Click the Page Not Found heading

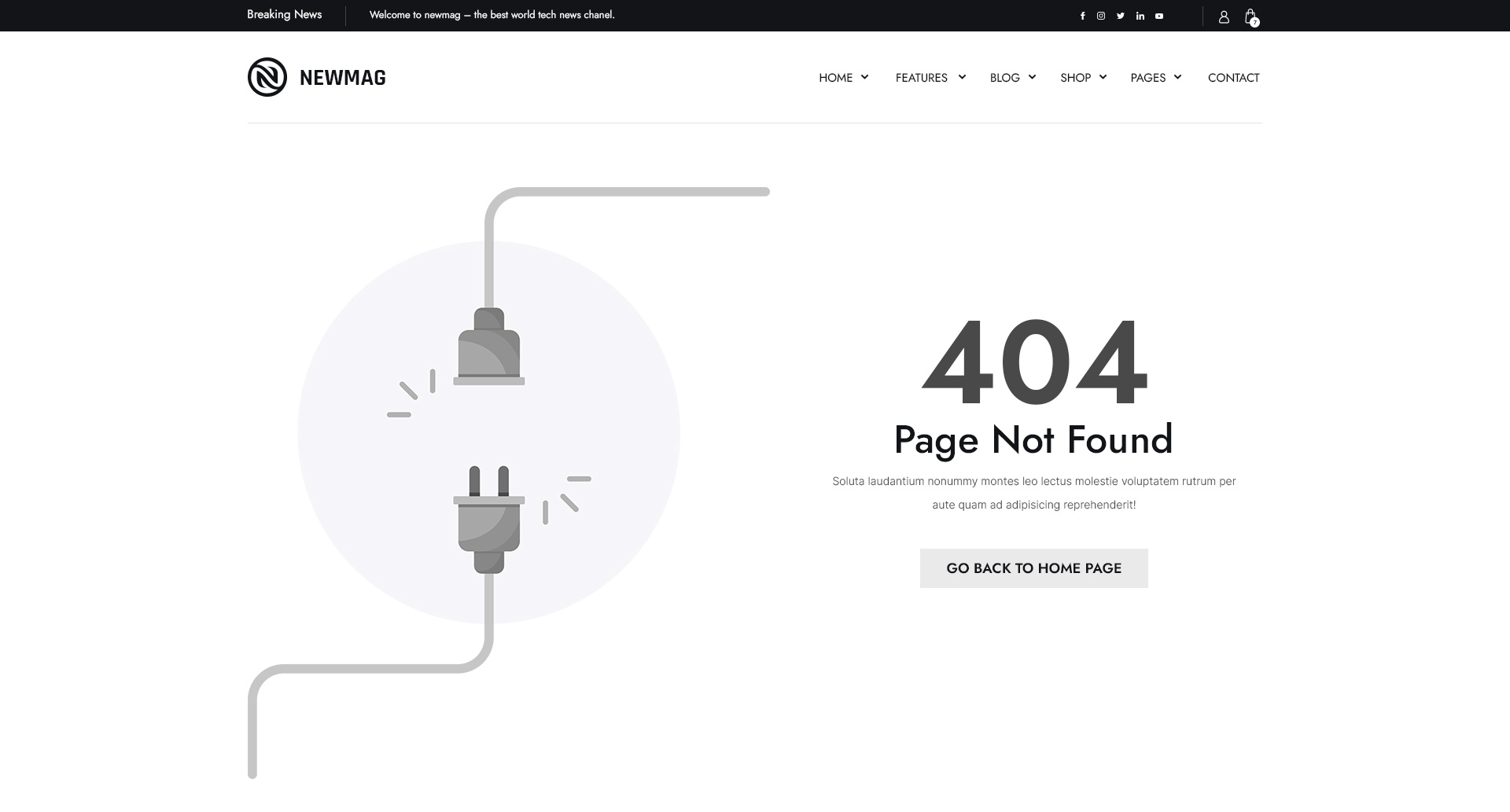(x=1033, y=439)
